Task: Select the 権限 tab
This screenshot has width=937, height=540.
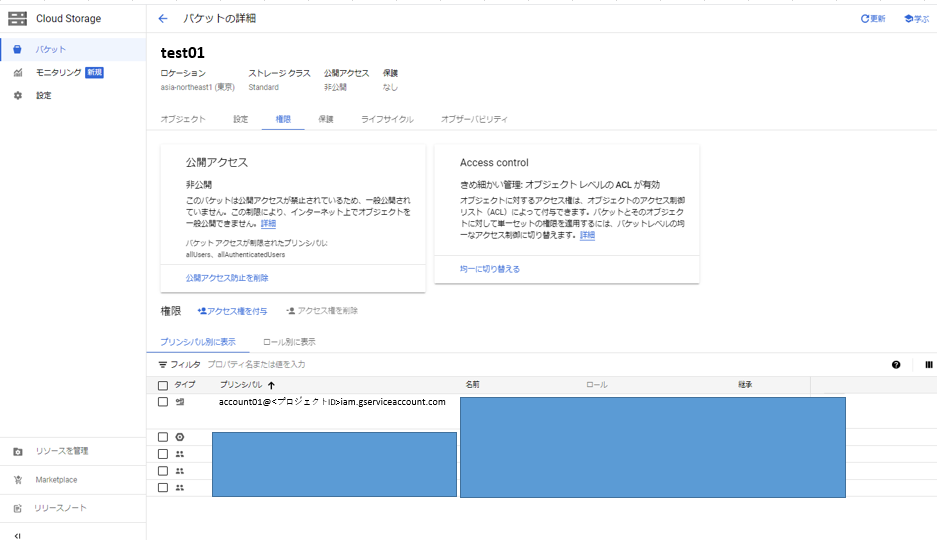Action: pos(283,119)
